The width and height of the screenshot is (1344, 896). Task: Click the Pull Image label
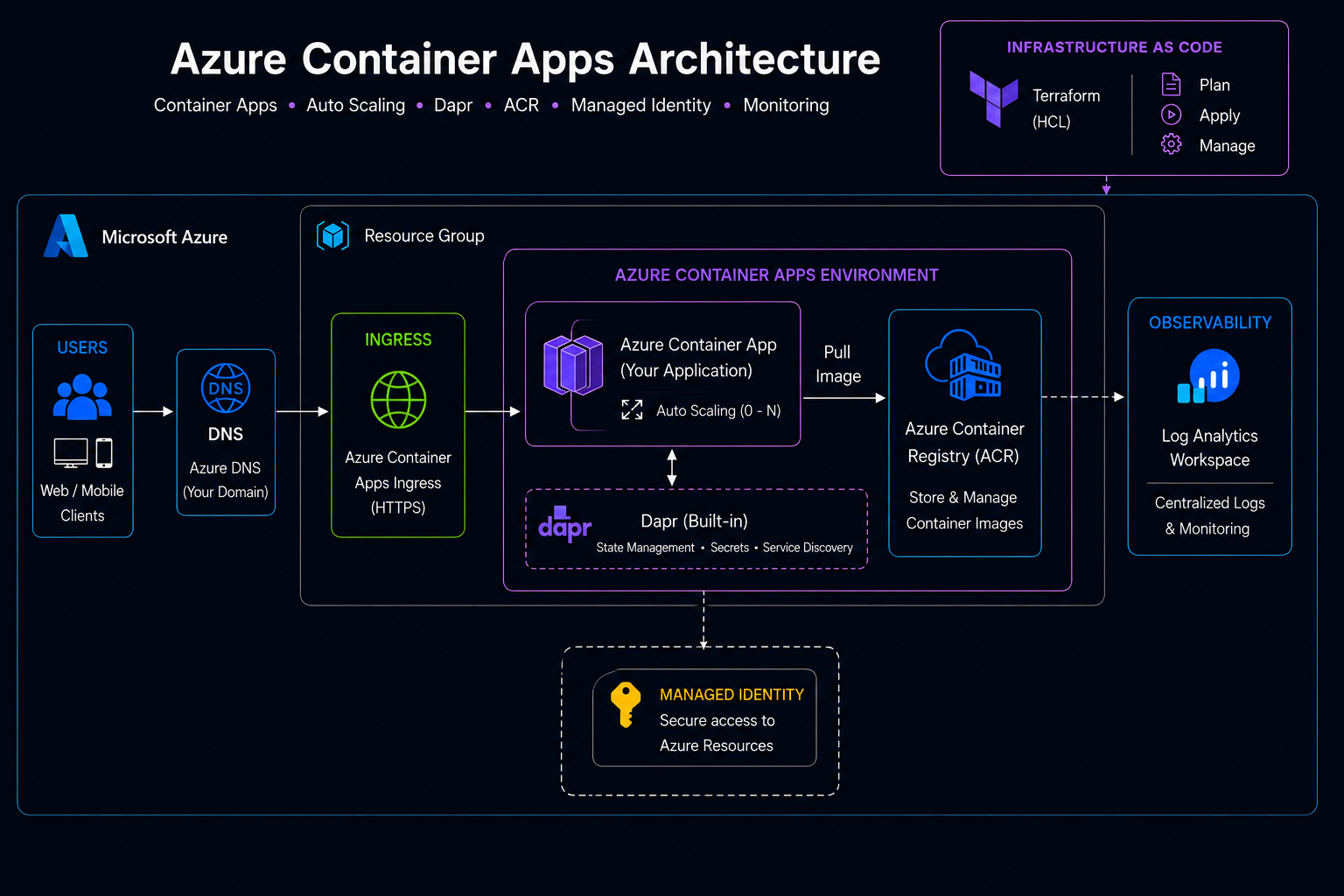click(x=838, y=364)
